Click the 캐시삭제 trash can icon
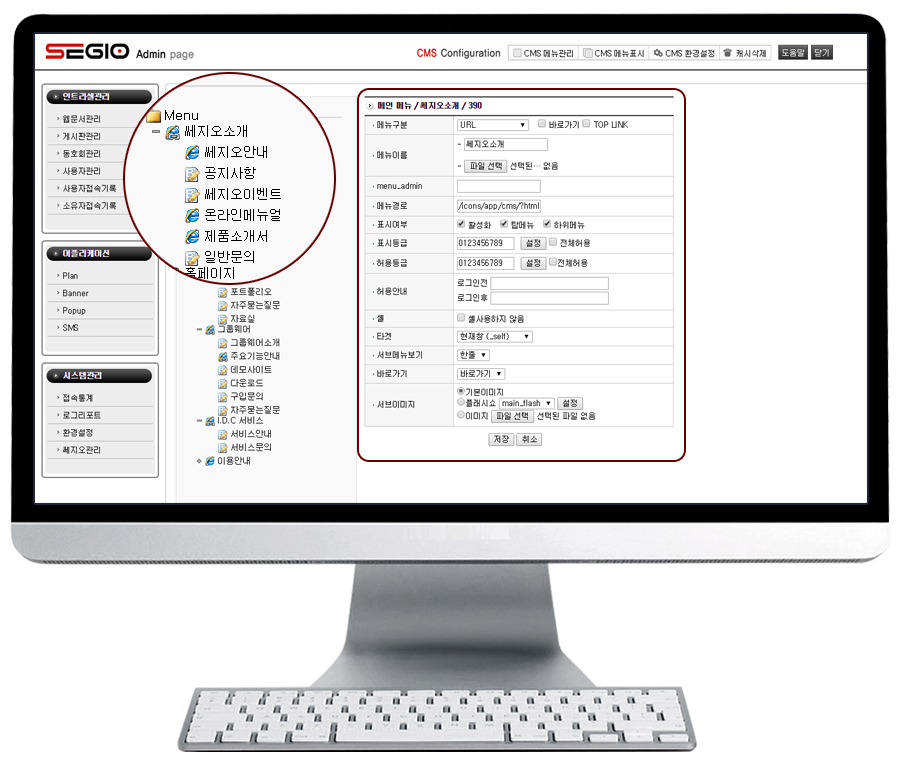Viewport: 900px width, 764px height. pyautogui.click(x=727, y=53)
